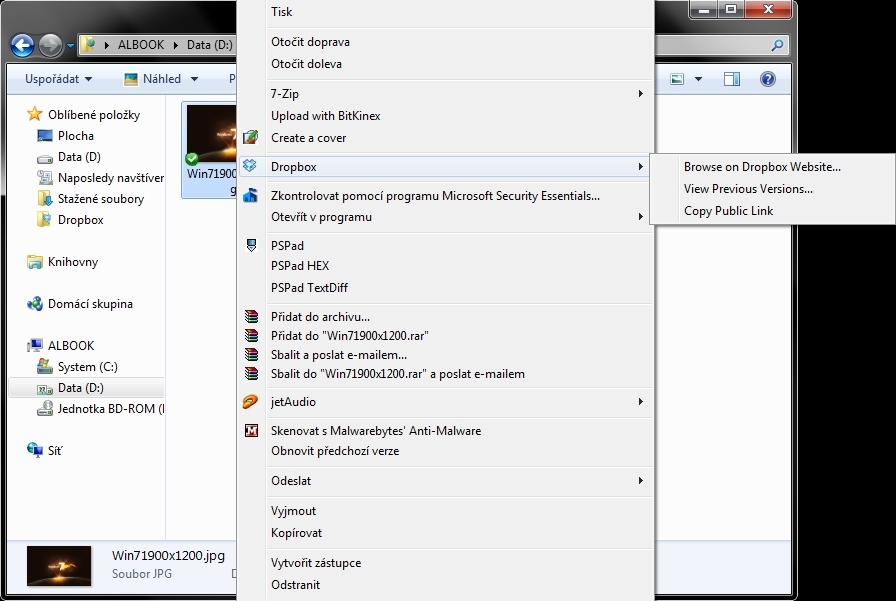Viewport: 896px width, 601px height.
Task: Open the Uspořádat menu
Action: (x=58, y=79)
